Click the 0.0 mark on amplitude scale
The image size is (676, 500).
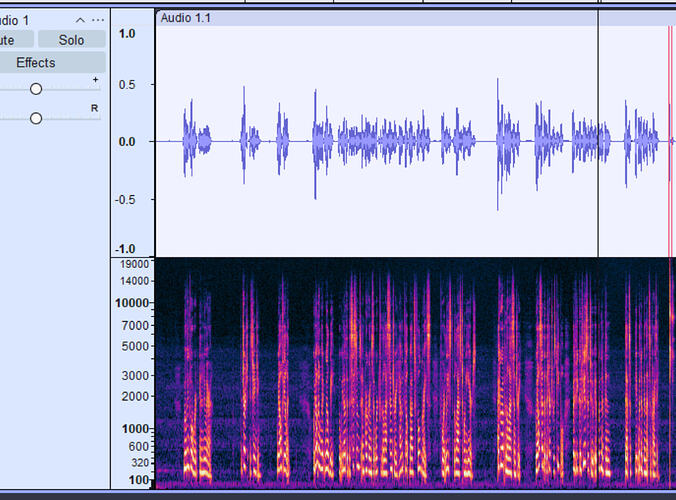[x=127, y=142]
